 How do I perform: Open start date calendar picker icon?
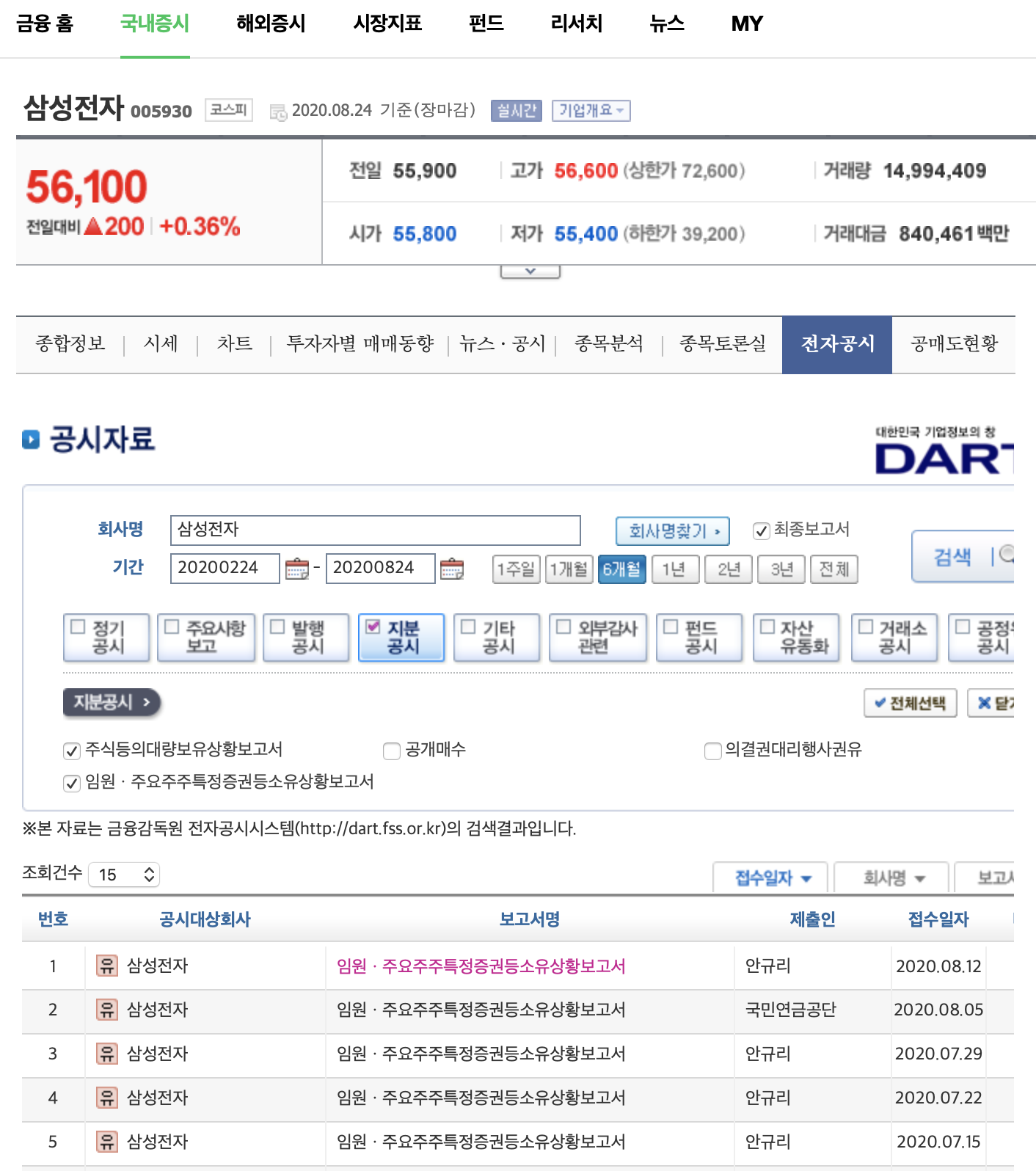(x=296, y=569)
